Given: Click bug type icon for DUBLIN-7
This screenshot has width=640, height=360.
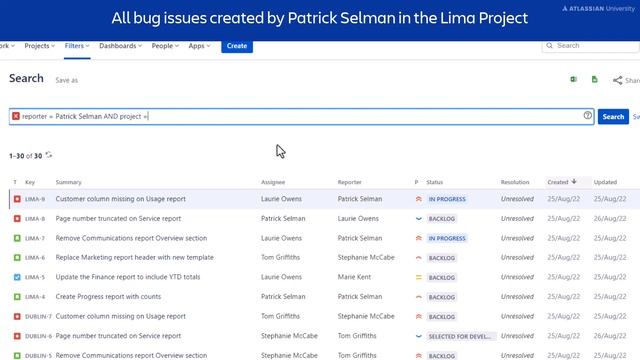Looking at the screenshot, I should pyautogui.click(x=17, y=316).
